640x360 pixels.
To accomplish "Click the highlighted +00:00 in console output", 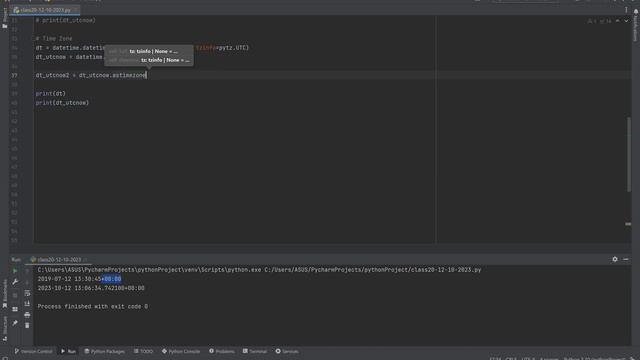I will click(x=111, y=279).
